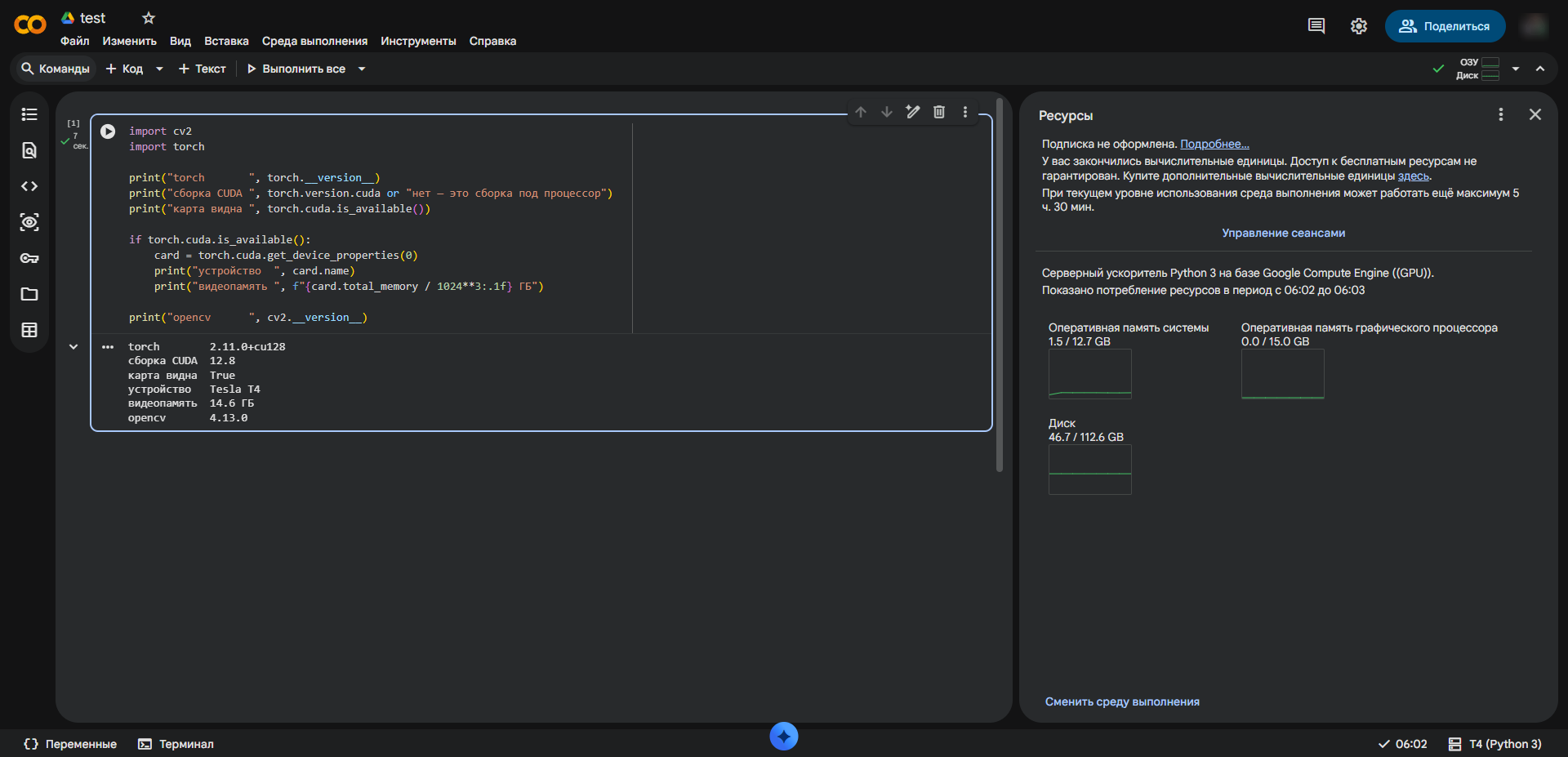Click the T4 (Python 3) runtime status
Screen dimensions: 1568x757
coord(1495,744)
